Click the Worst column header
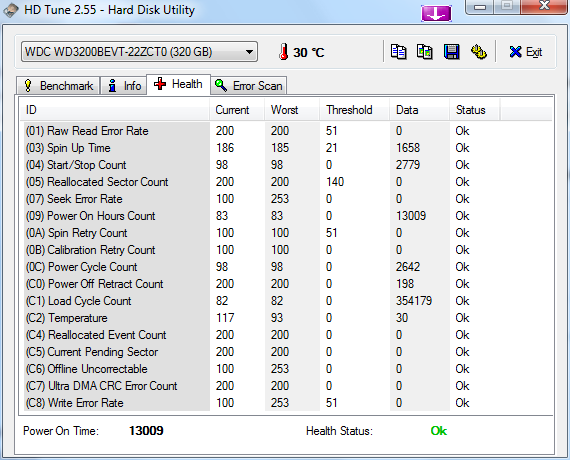 tap(292, 110)
